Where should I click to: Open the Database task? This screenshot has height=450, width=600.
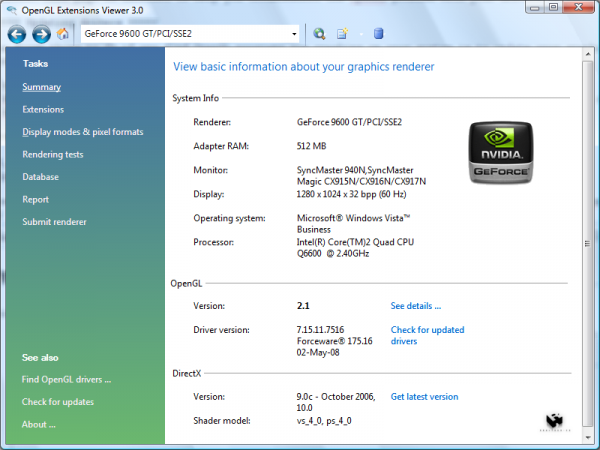tap(41, 177)
